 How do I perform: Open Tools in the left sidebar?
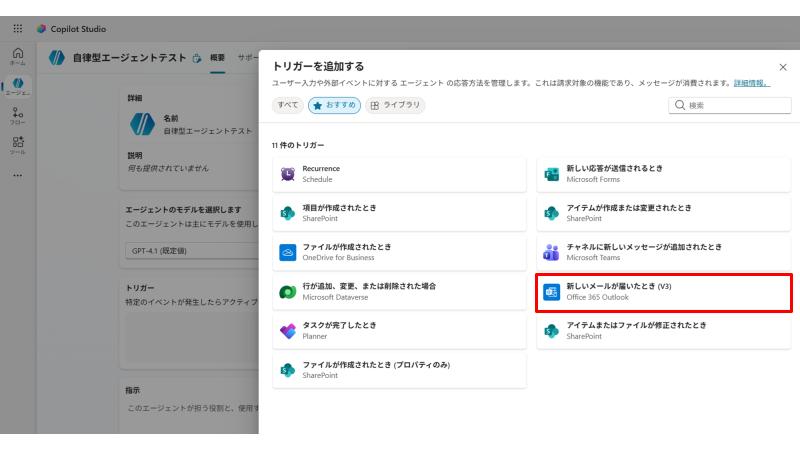pyautogui.click(x=17, y=145)
